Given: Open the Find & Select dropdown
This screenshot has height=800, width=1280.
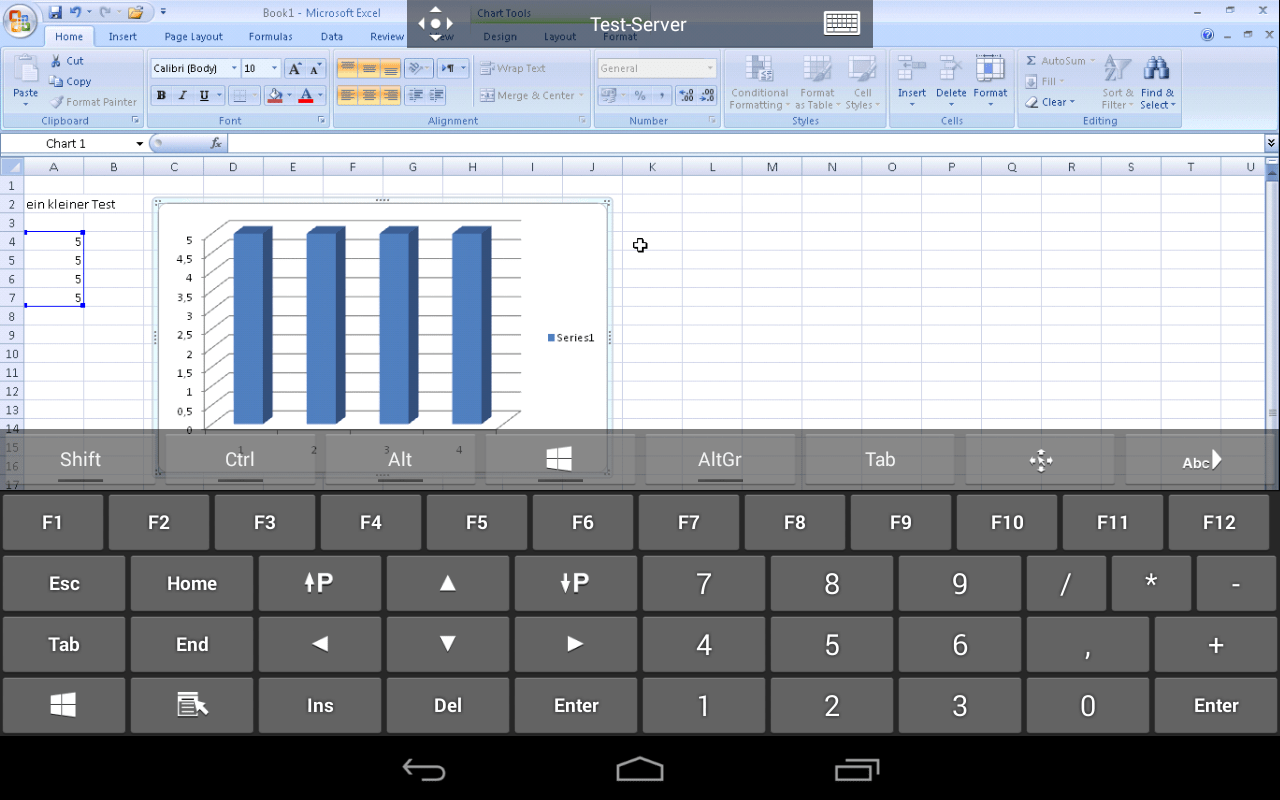Looking at the screenshot, I should point(1157,84).
